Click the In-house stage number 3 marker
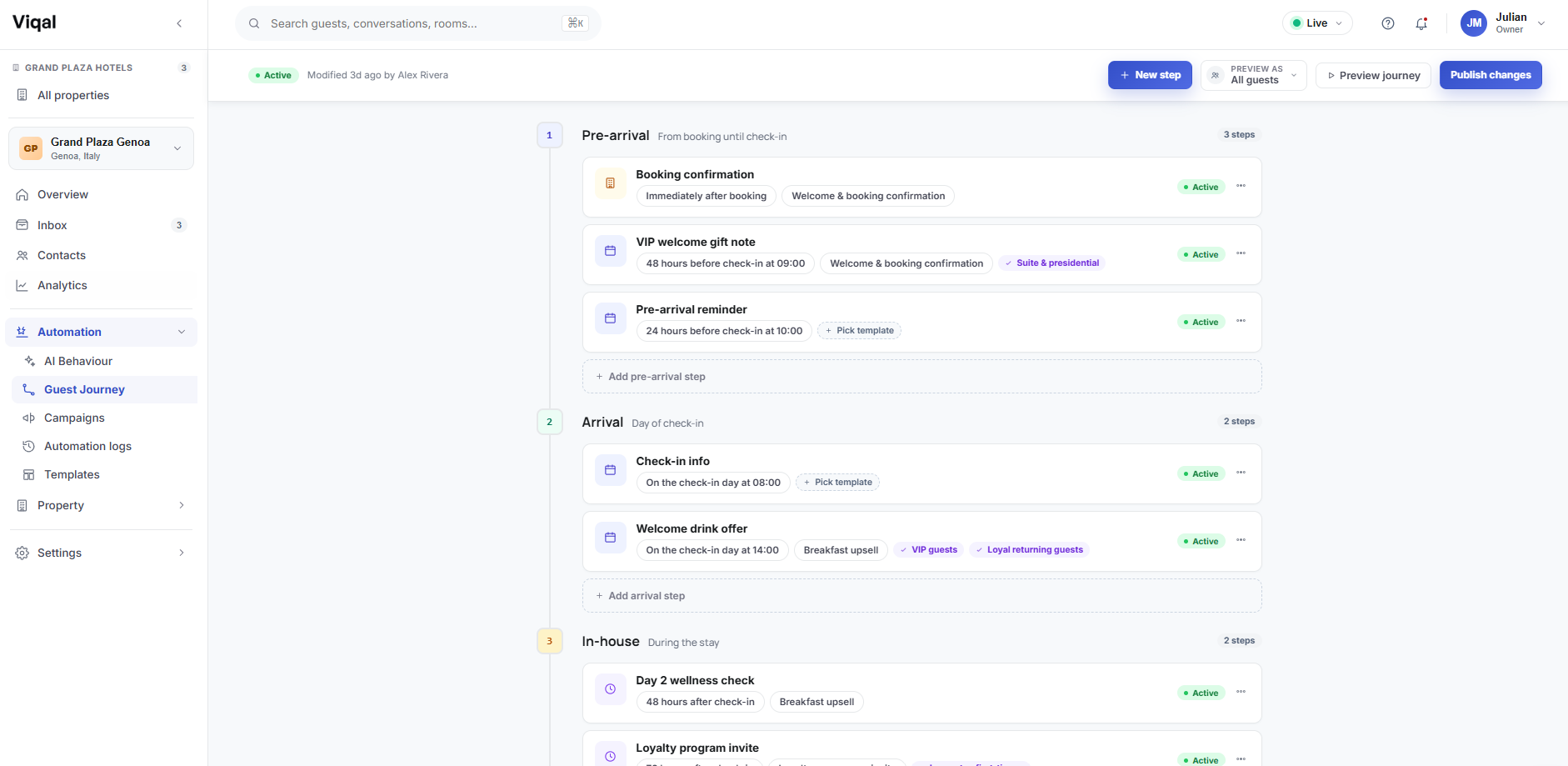 point(549,641)
